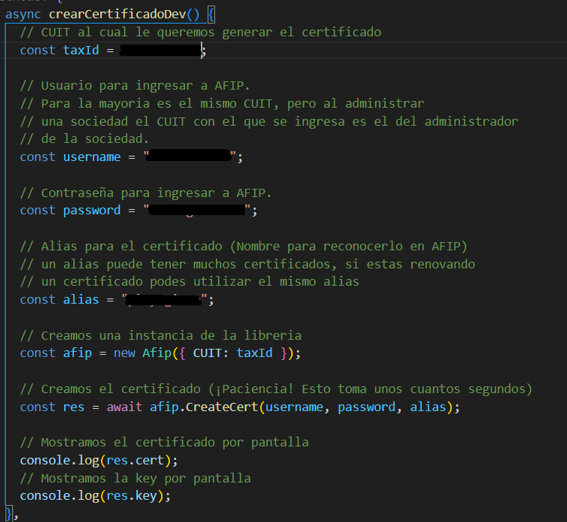Click the opening curly brace after crearCertificadoDev()
Image resolution: width=567 pixels, height=522 pixels.
(211, 15)
